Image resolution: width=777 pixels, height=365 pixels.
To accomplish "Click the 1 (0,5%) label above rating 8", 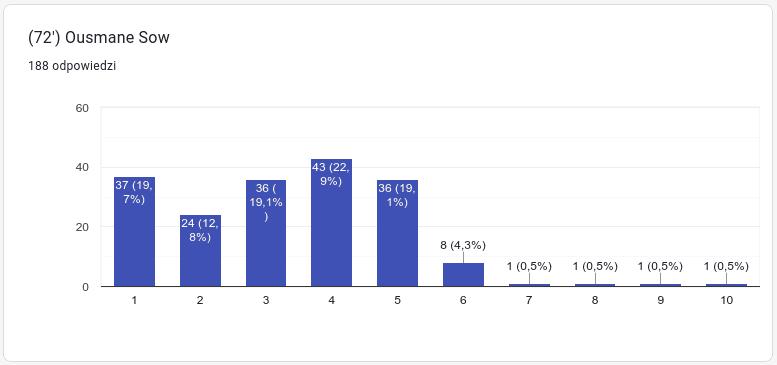I will (x=595, y=266).
